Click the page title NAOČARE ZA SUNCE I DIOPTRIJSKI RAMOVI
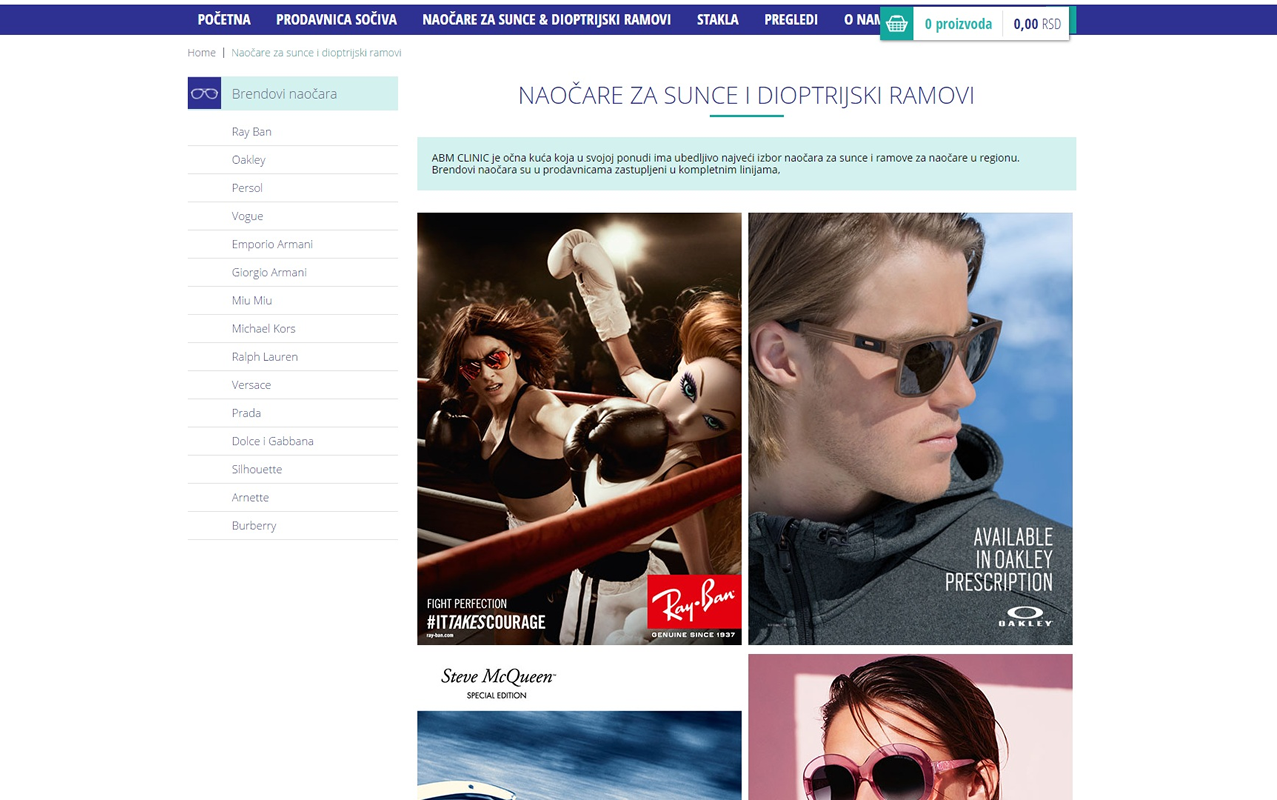This screenshot has width=1277, height=800. pos(746,95)
